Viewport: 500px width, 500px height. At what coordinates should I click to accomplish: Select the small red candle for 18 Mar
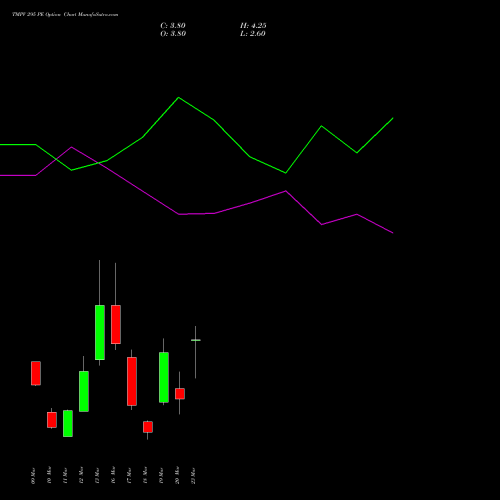[x=148, y=427]
